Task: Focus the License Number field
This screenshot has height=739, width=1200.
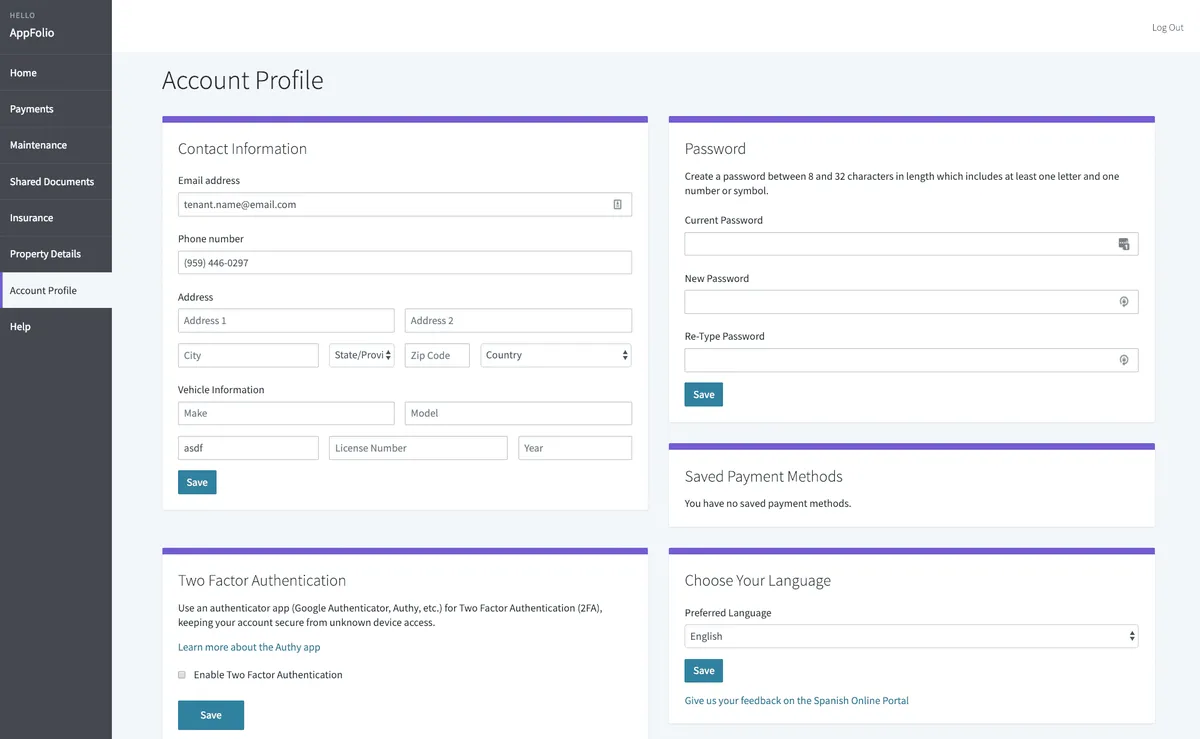Action: [x=418, y=448]
